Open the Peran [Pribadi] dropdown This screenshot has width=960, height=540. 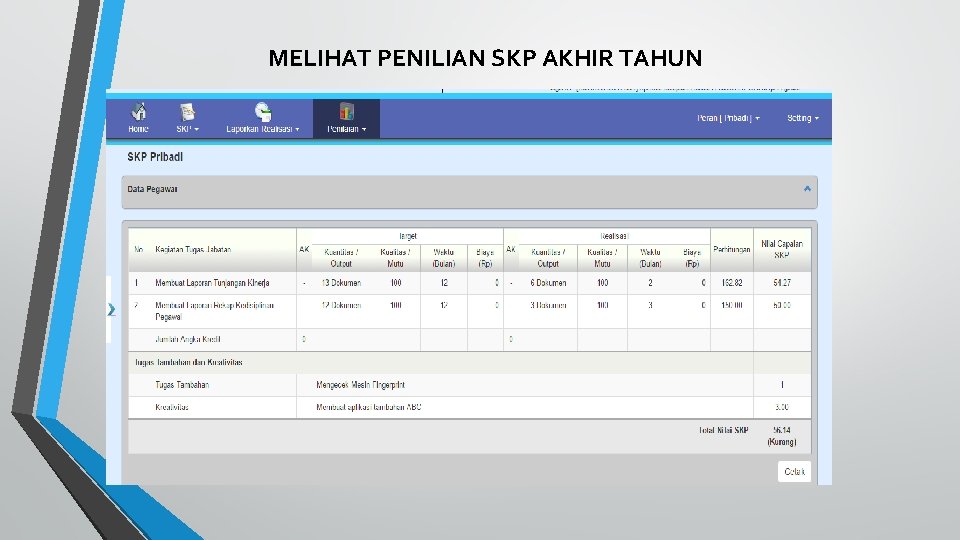728,118
